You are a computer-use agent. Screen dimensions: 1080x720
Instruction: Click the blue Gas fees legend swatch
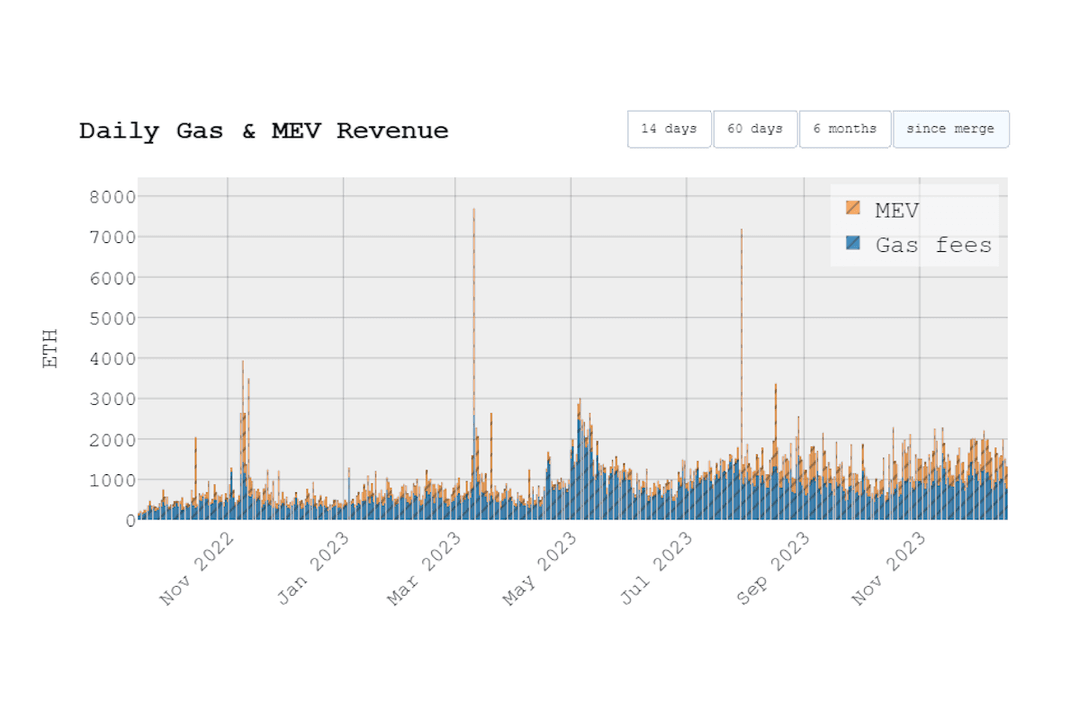click(853, 243)
